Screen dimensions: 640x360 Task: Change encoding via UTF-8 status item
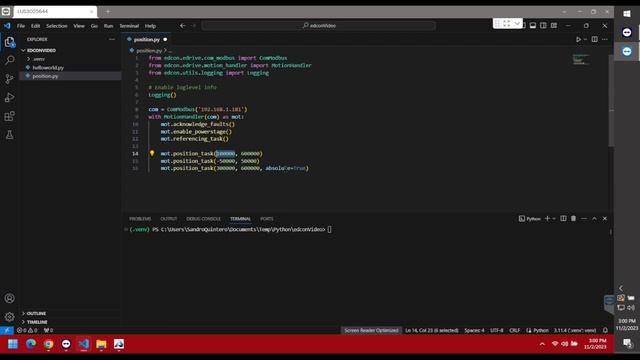[x=497, y=330]
